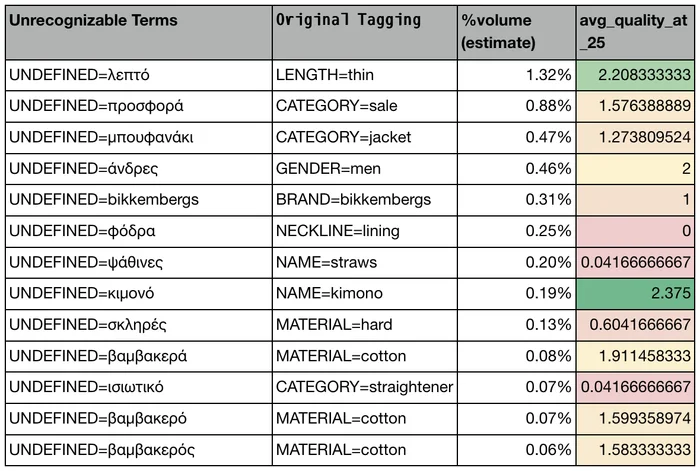This screenshot has height=471, width=700.
Task: Select the "CATEGORY=straightener" cell
Action: [364, 386]
